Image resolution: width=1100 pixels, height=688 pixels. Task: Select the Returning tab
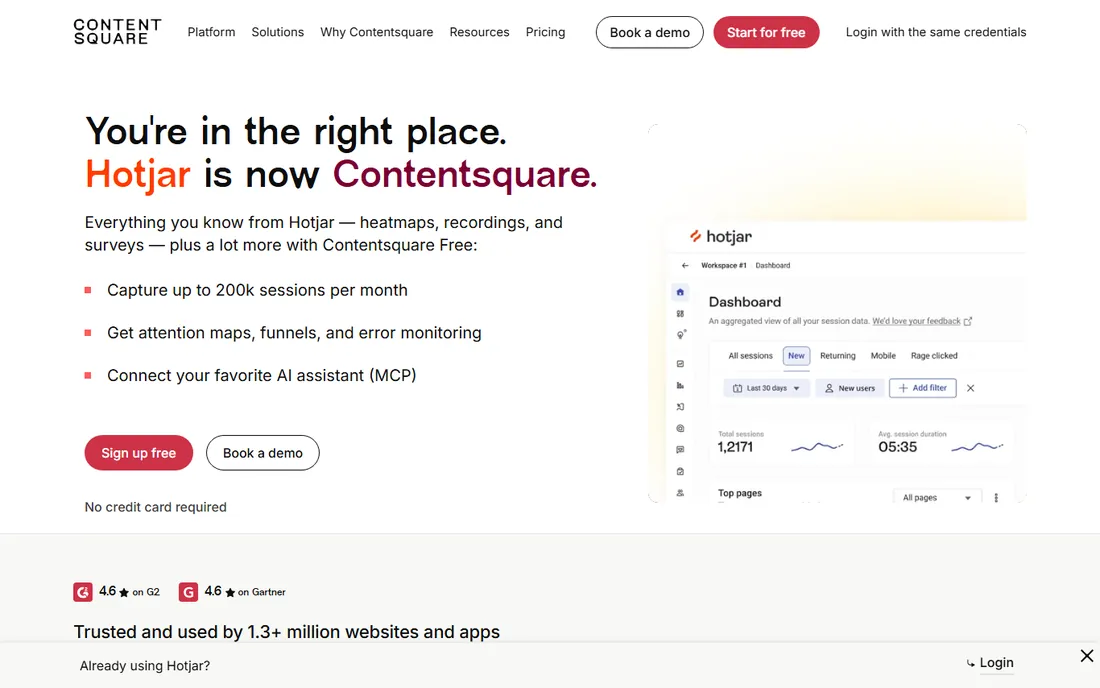838,356
